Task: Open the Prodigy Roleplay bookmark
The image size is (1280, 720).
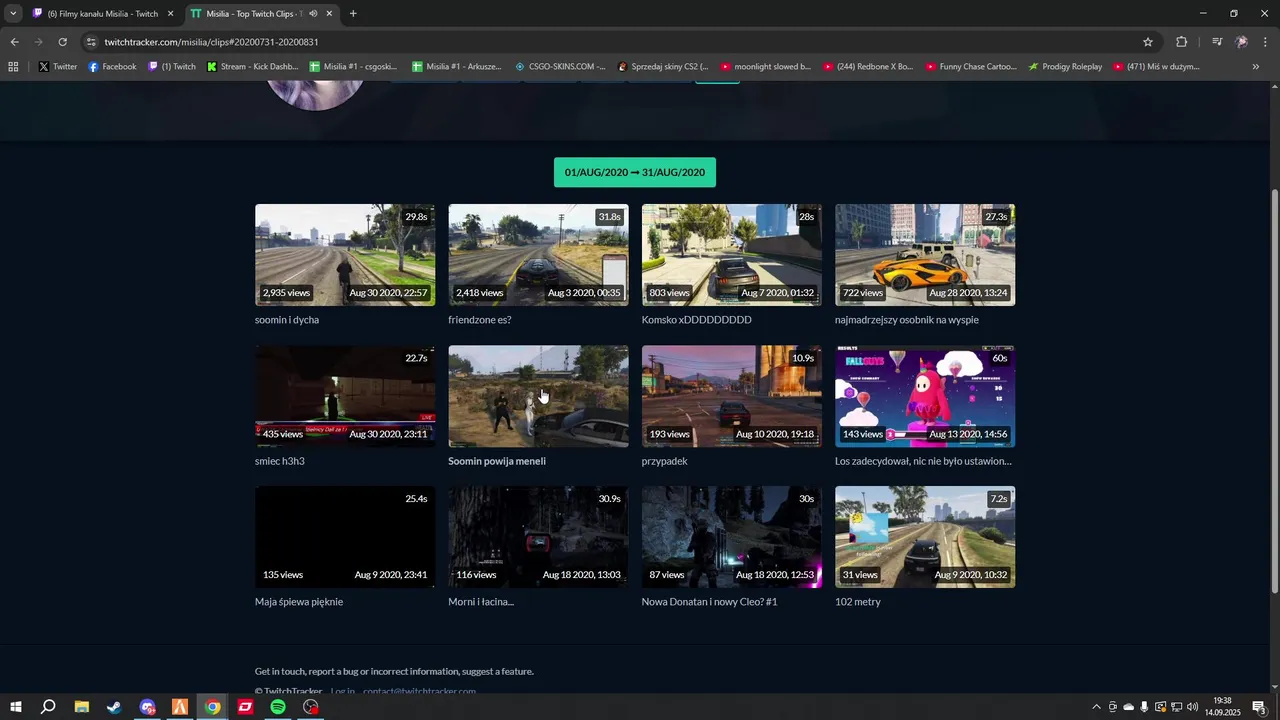Action: (x=1065, y=67)
